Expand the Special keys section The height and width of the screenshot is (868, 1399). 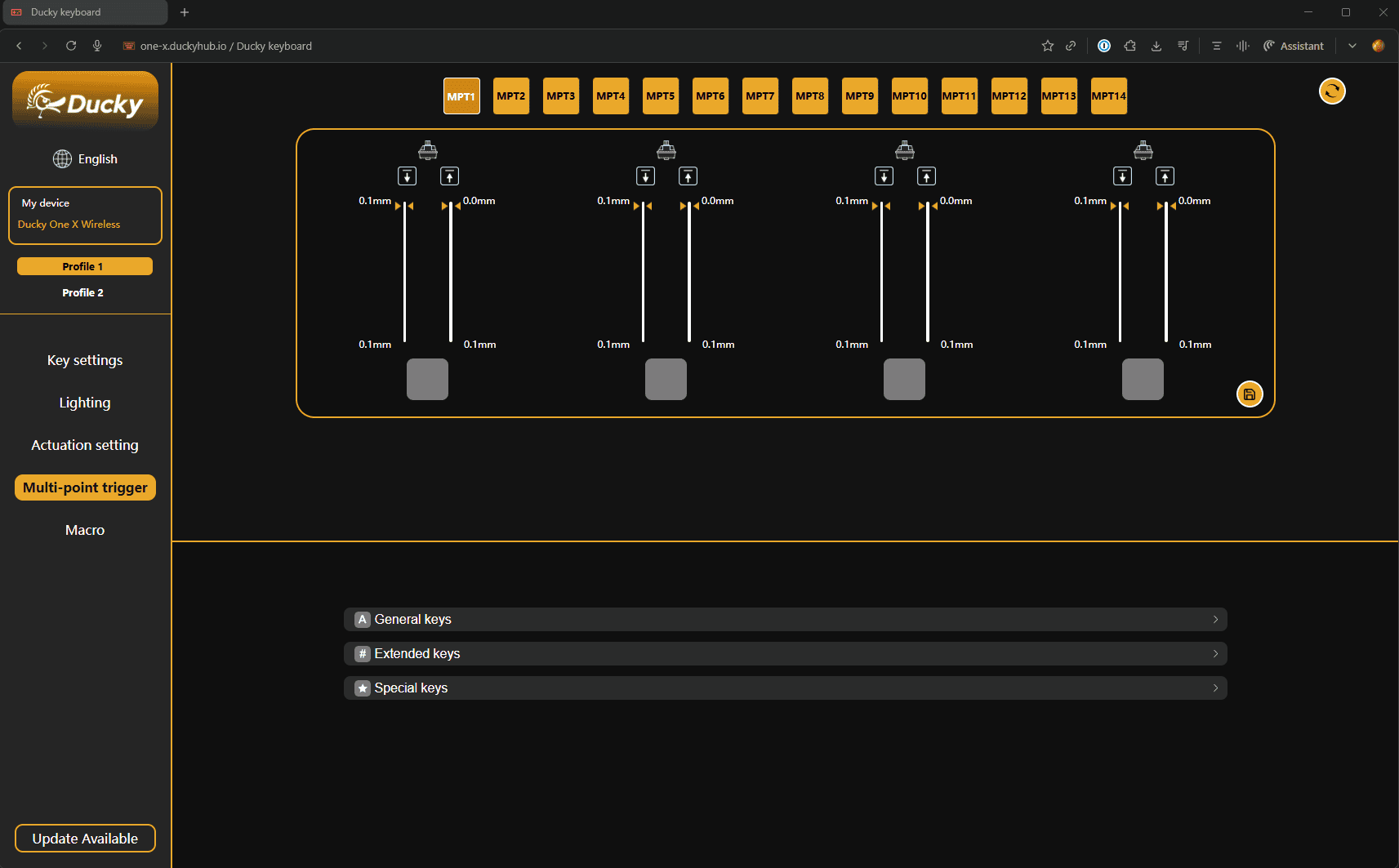coord(785,688)
